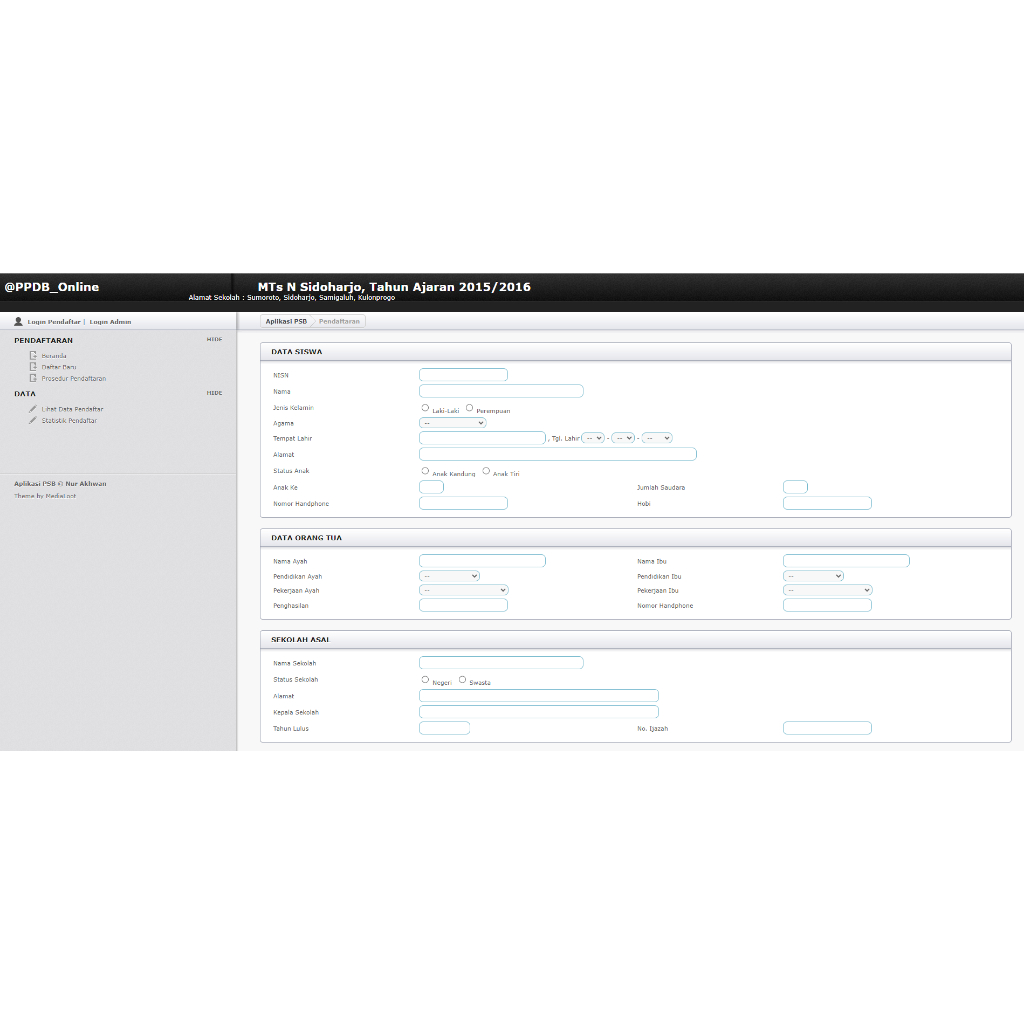The height and width of the screenshot is (1024, 1024).
Task: Select Negeri as the school status
Action: coord(425,679)
